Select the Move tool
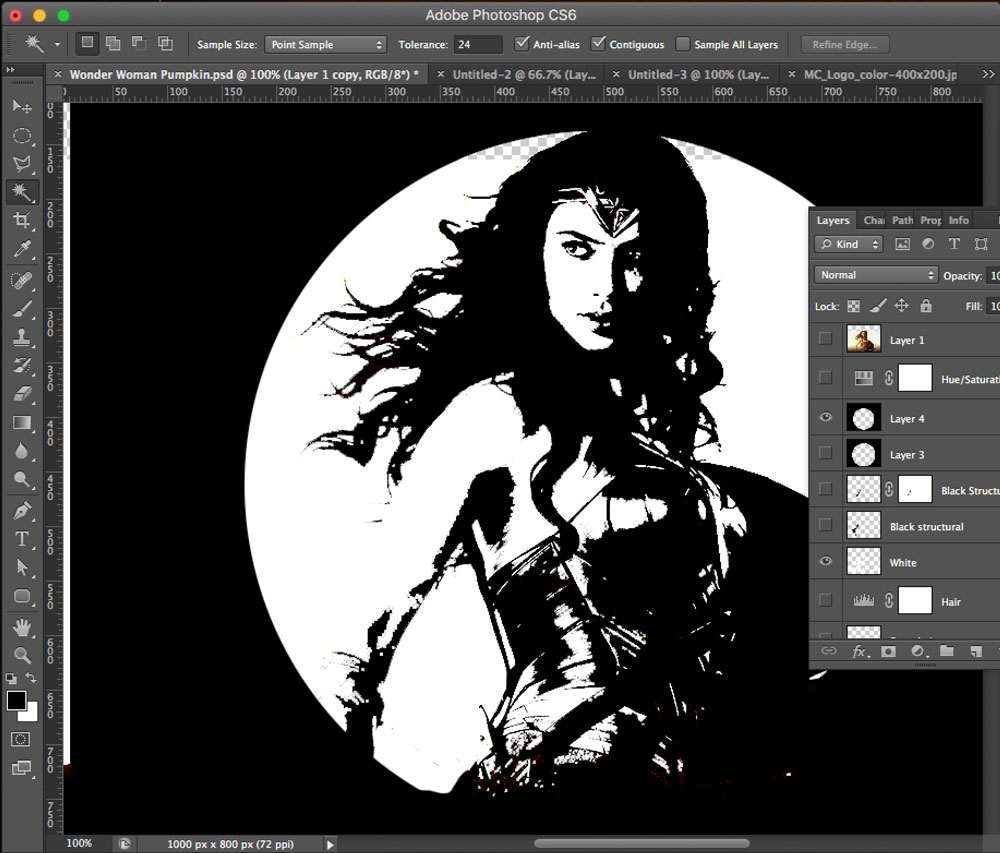 pos(22,107)
